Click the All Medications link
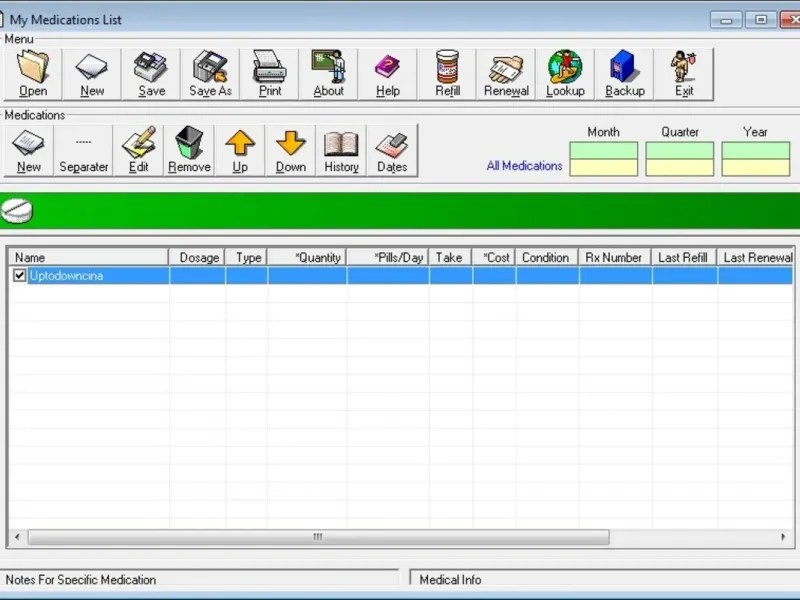 click(x=524, y=166)
